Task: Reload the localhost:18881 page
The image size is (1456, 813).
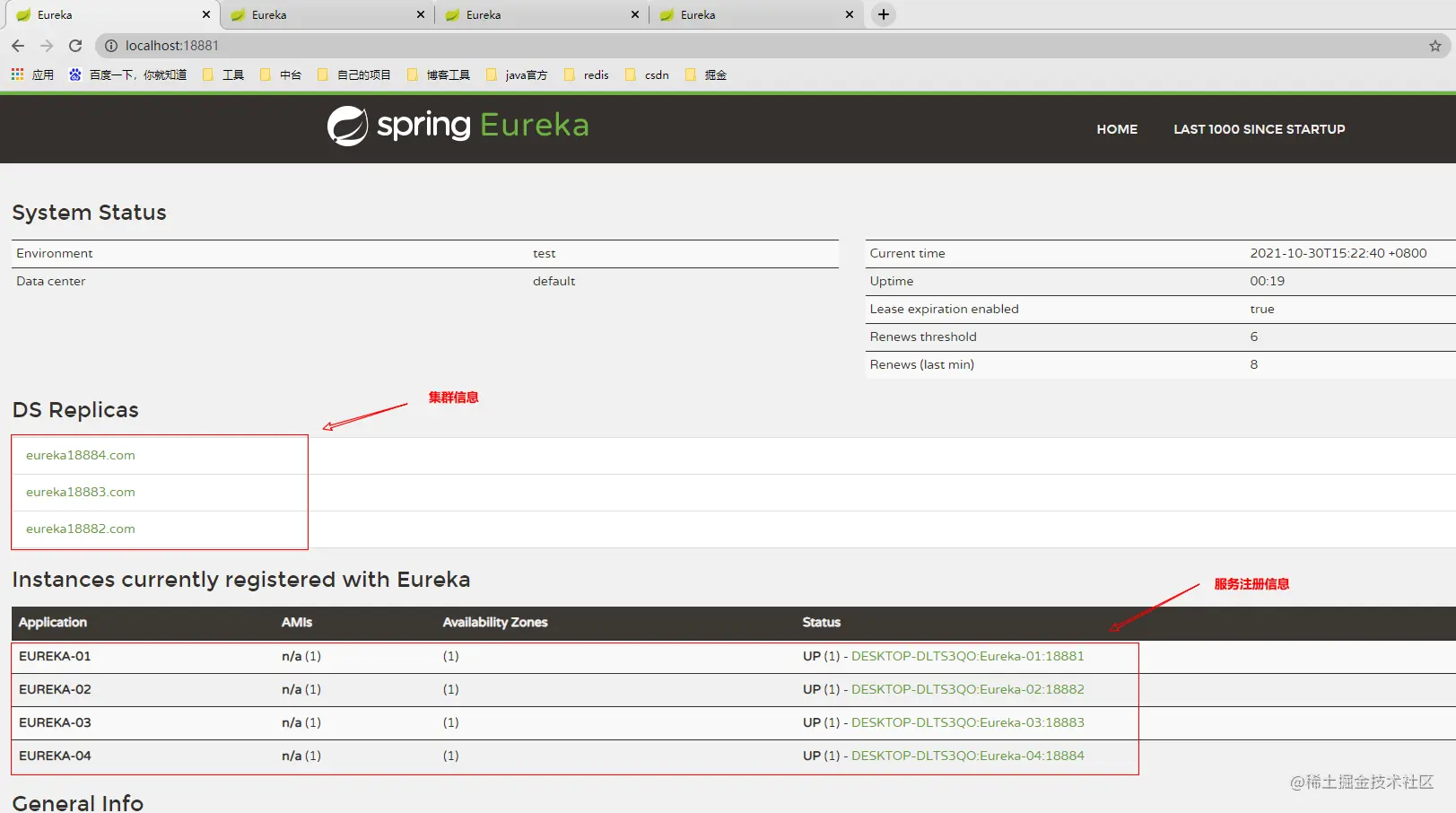Action: click(75, 46)
